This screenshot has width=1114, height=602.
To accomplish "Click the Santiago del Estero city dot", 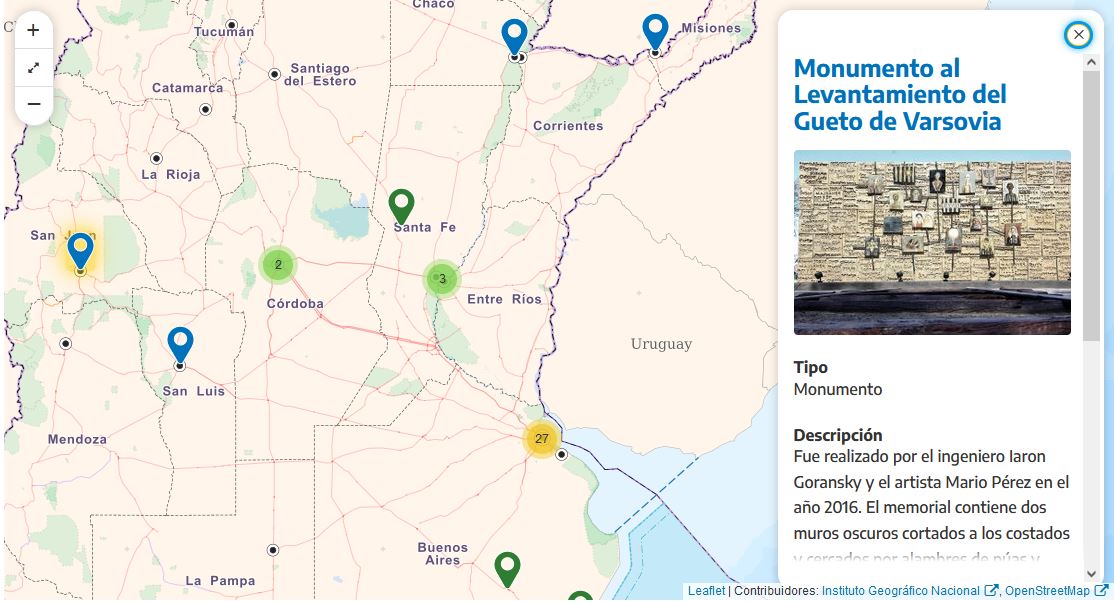I will click(274, 74).
